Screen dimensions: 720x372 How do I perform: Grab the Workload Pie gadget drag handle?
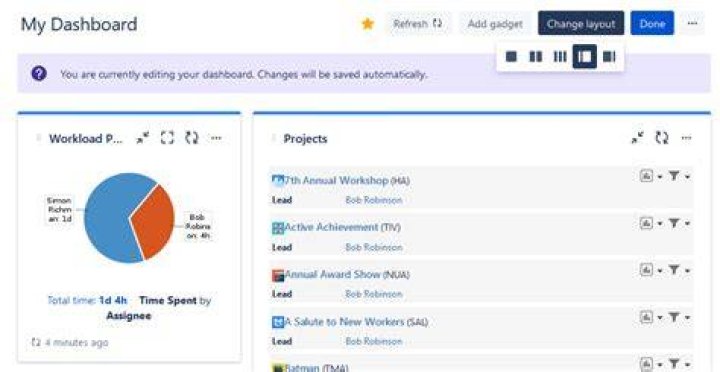pyautogui.click(x=39, y=138)
